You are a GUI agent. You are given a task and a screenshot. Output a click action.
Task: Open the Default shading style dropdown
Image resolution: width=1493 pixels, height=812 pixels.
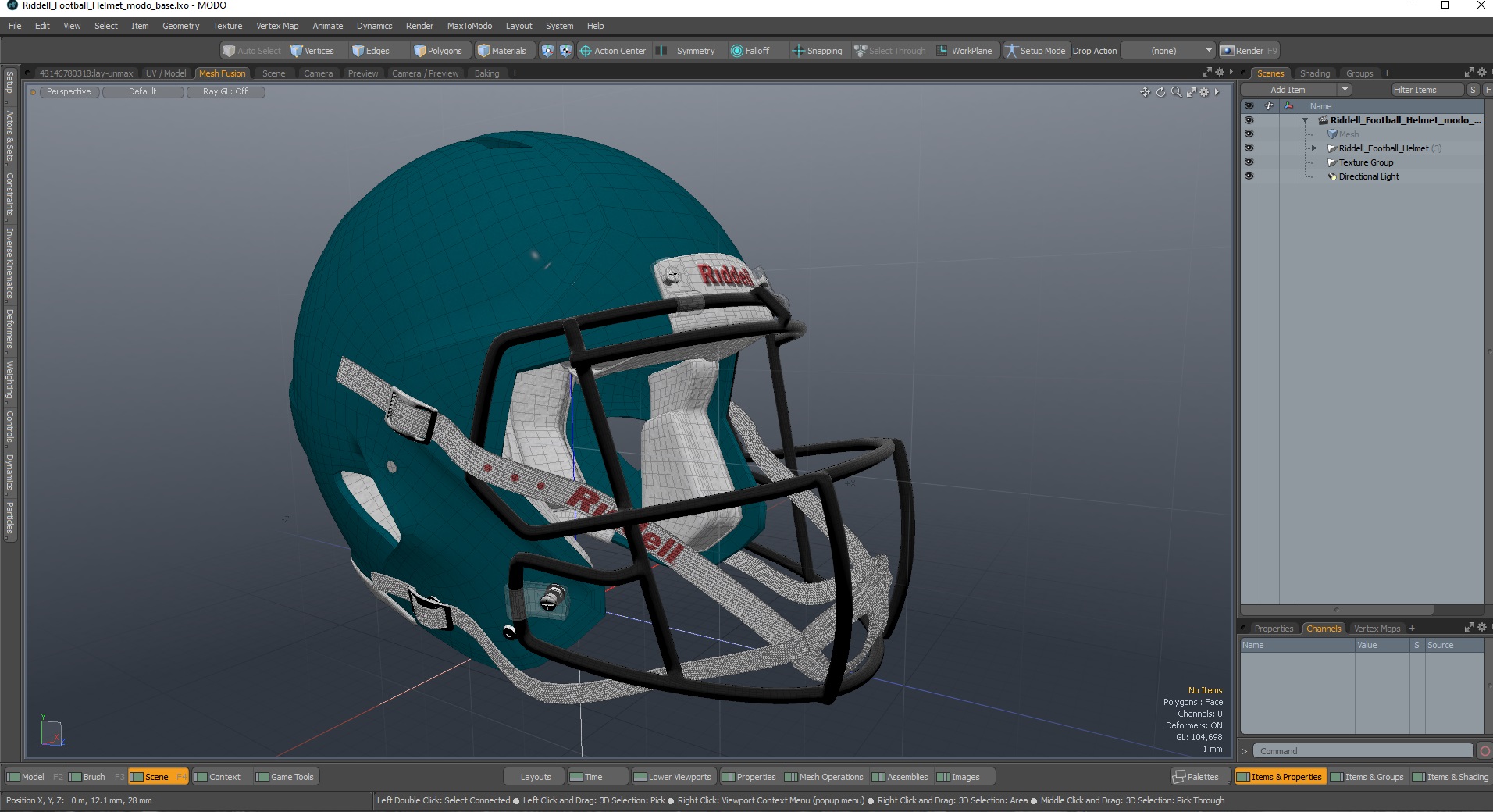pos(143,92)
